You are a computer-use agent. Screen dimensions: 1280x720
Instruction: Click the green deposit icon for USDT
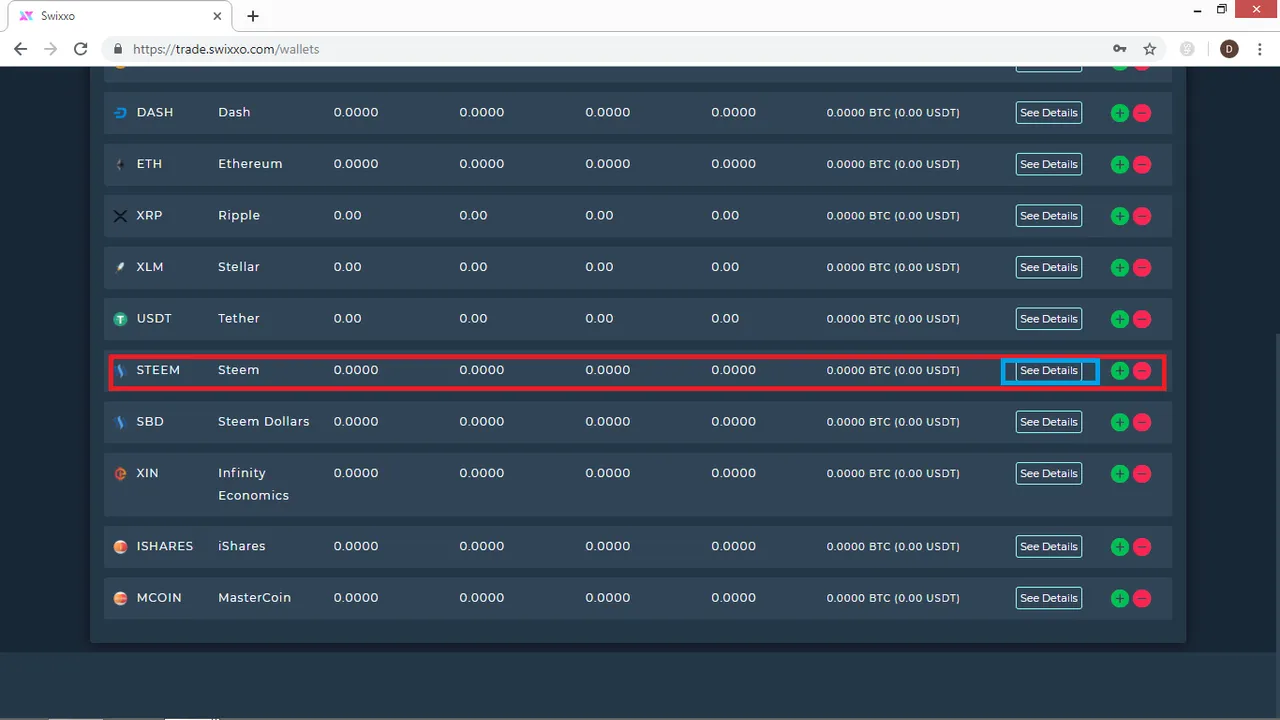point(1120,319)
